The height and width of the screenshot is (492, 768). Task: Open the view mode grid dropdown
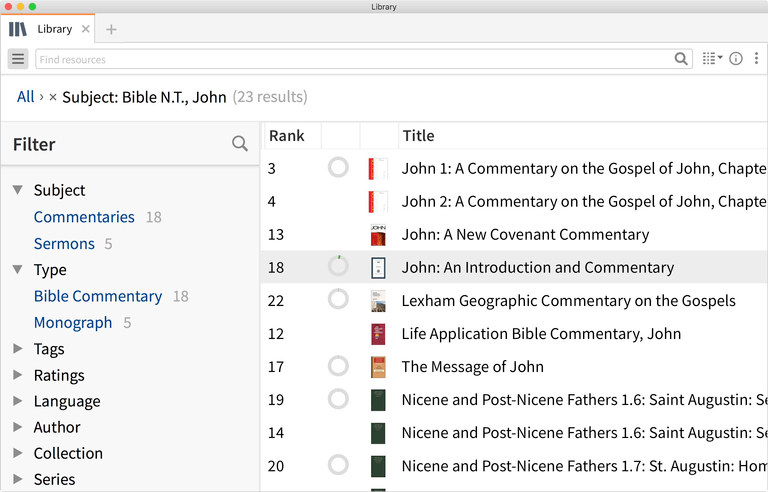click(x=712, y=59)
